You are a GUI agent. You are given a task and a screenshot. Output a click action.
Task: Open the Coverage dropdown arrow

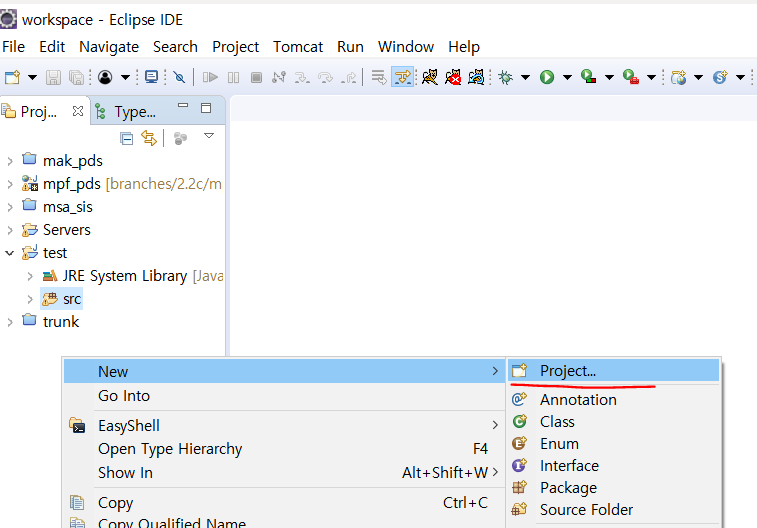[609, 77]
